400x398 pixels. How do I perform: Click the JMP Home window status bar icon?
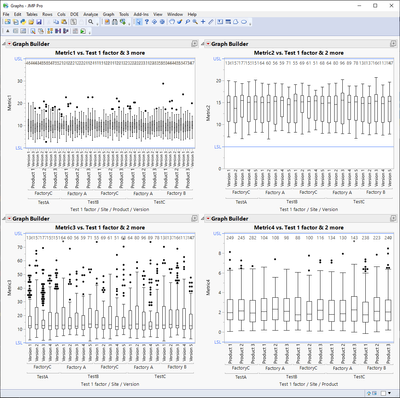369,393
